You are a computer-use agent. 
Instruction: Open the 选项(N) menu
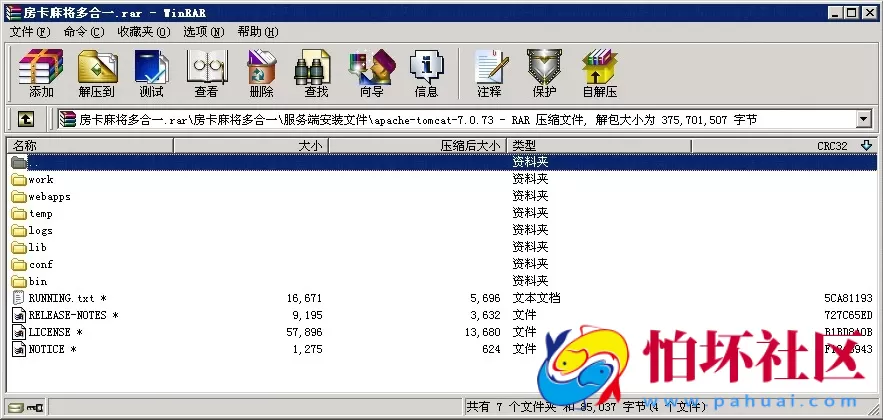tap(203, 32)
